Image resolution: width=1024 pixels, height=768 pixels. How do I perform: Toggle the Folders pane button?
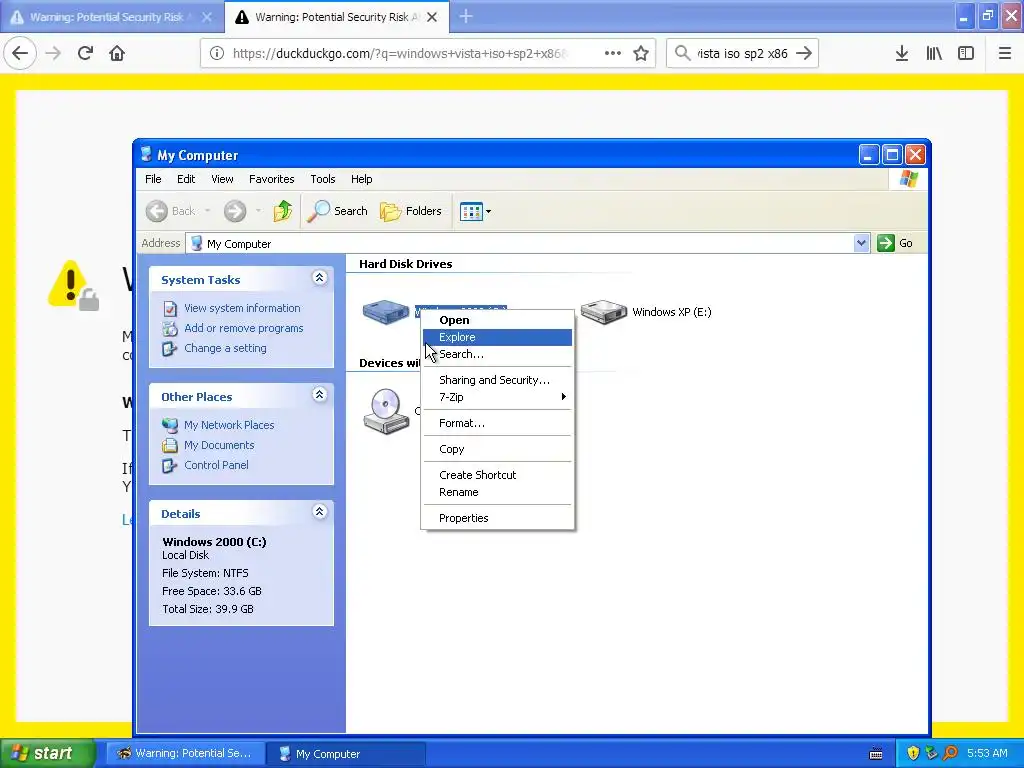click(x=411, y=211)
